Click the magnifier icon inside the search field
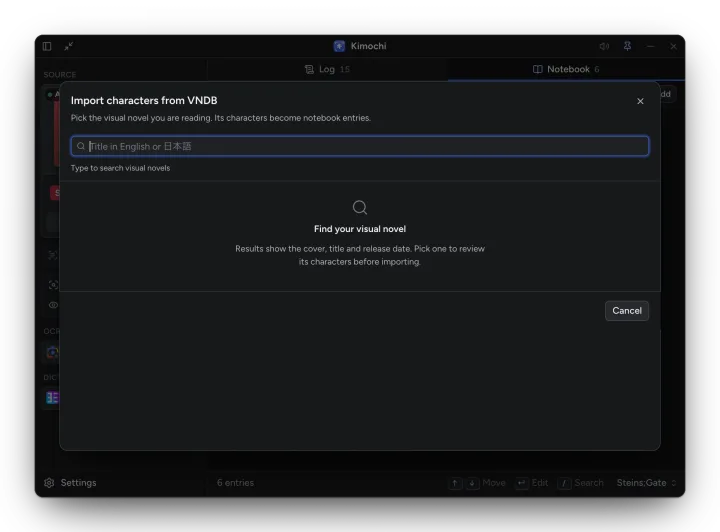Image resolution: width=720 pixels, height=532 pixels. tap(81, 146)
